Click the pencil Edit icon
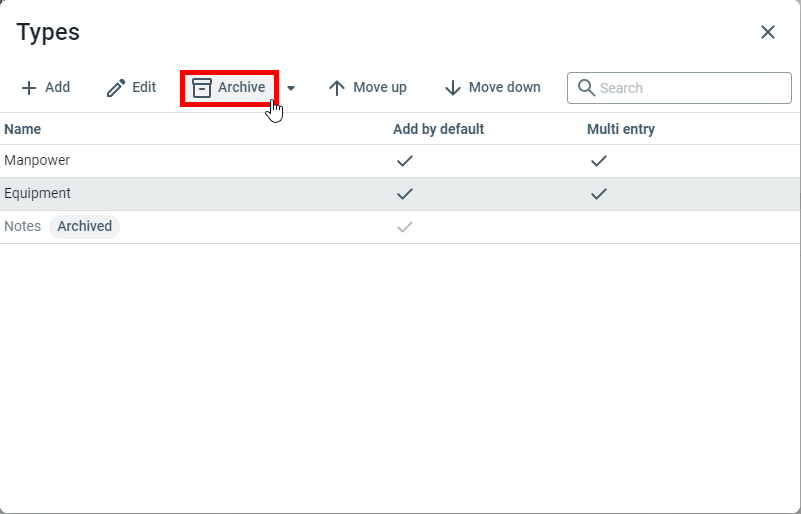The image size is (801, 514). click(x=116, y=88)
